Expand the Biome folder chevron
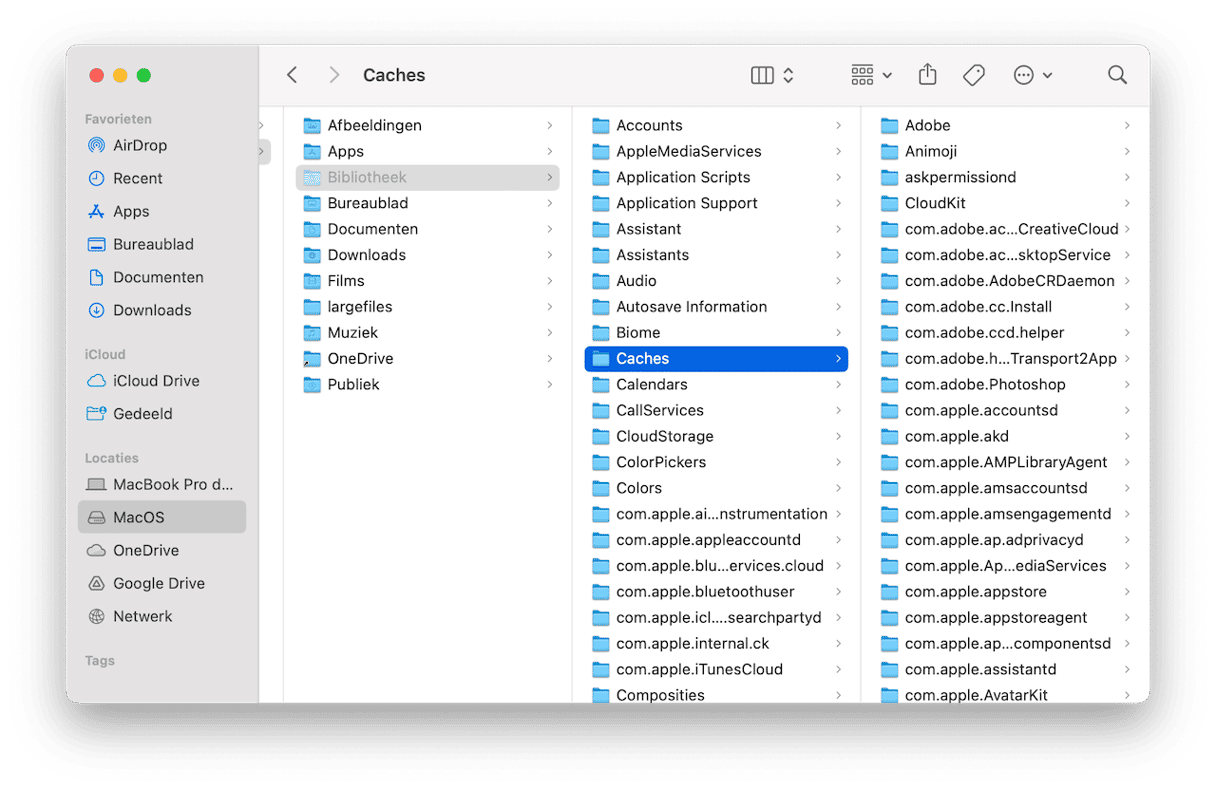Image resolution: width=1216 pixels, height=790 pixels. point(838,333)
